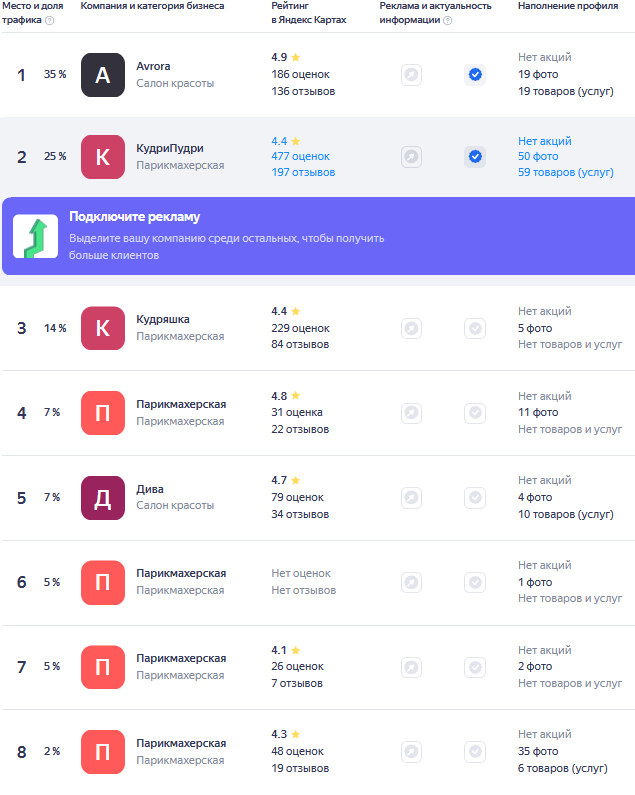Click '35 фото' text

coord(538,751)
